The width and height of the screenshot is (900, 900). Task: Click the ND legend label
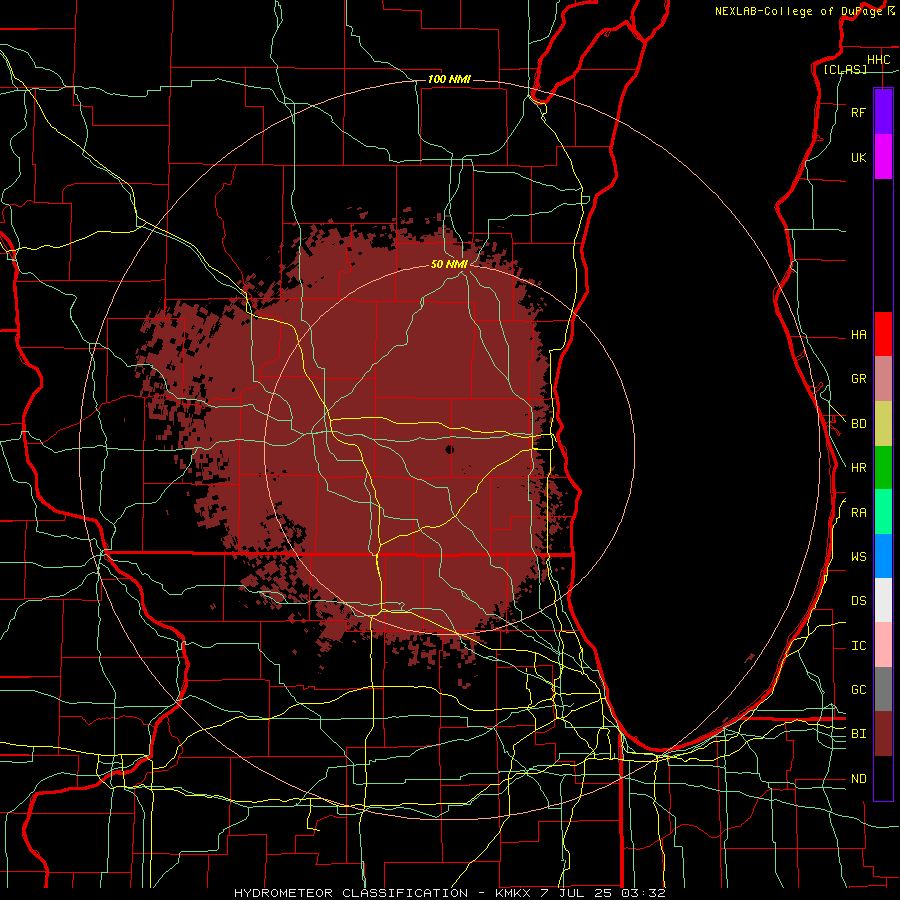click(858, 779)
